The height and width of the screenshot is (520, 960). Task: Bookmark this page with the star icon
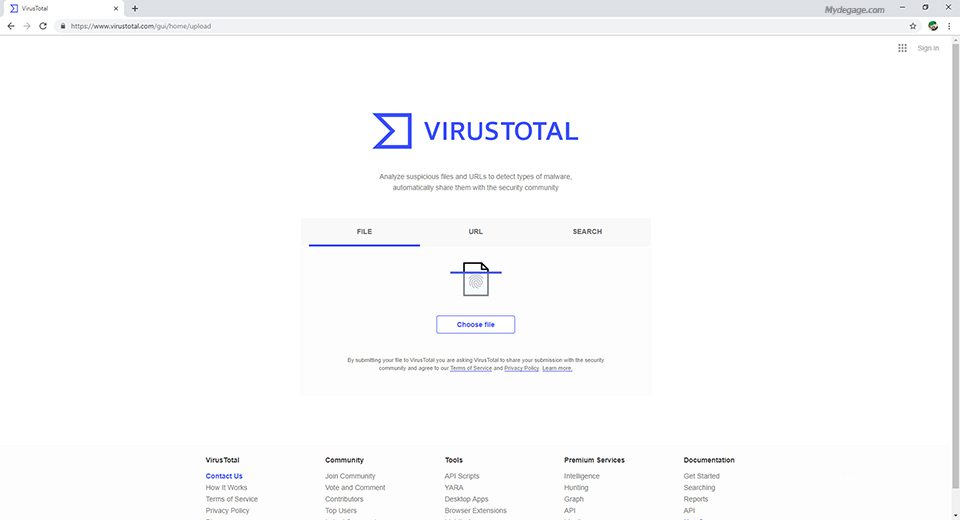(913, 26)
